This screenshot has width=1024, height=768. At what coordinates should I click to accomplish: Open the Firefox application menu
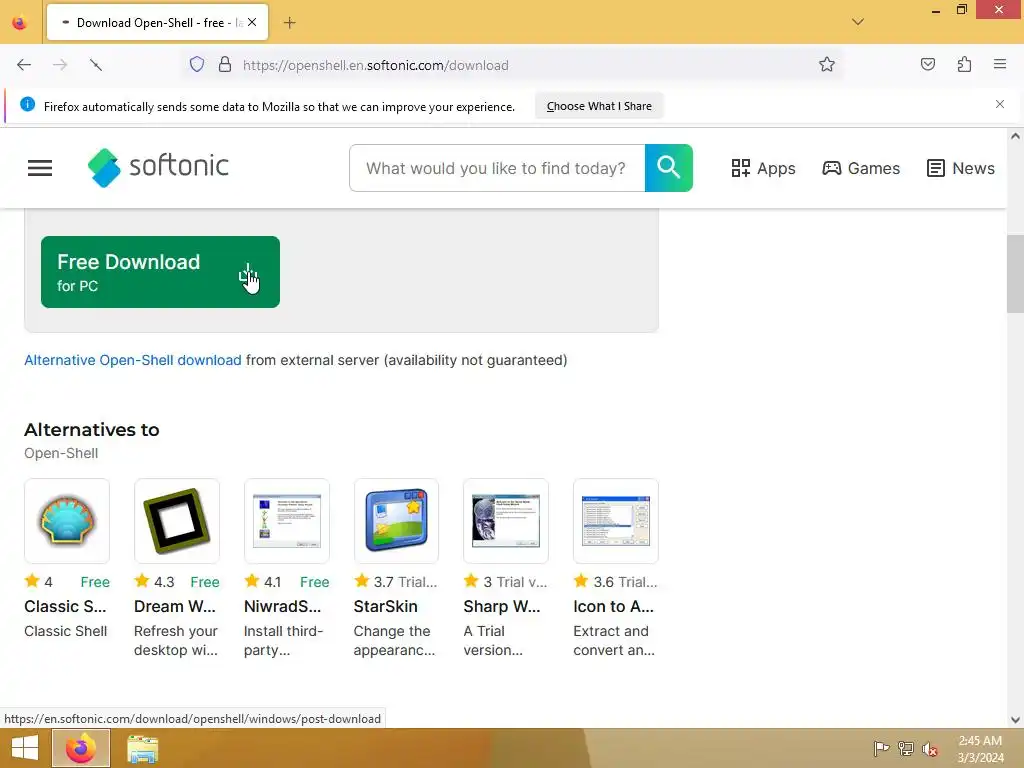[x=1000, y=64]
